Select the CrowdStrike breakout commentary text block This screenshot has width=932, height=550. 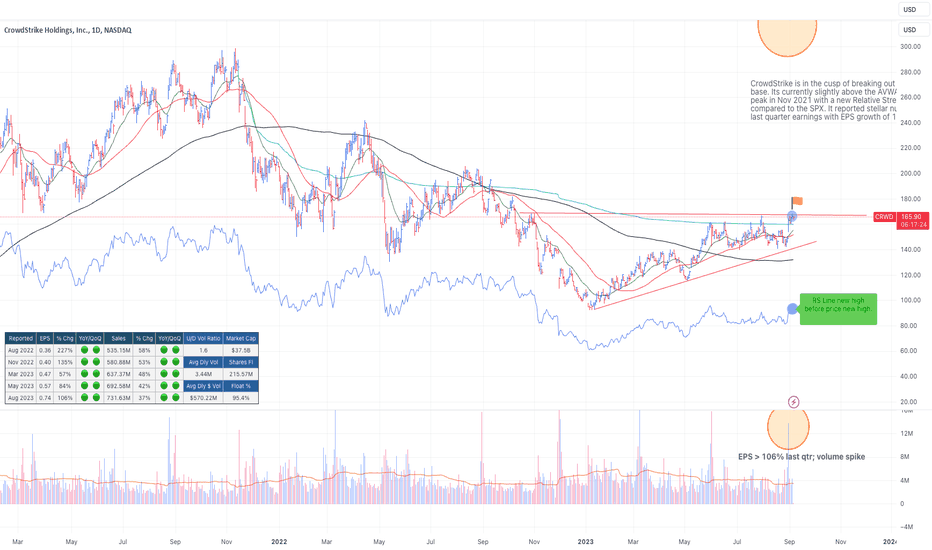823,100
